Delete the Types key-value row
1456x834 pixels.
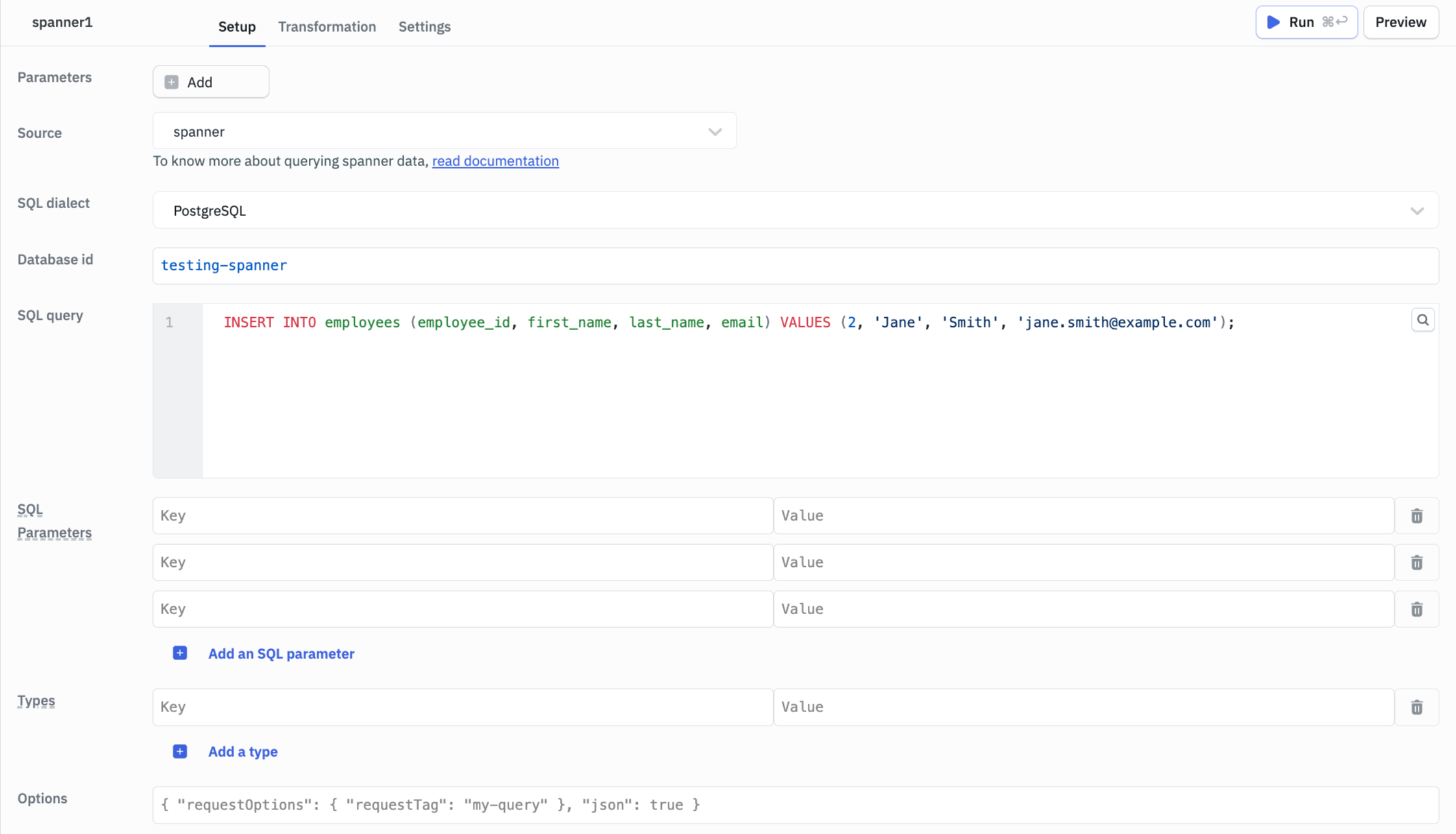(x=1416, y=707)
